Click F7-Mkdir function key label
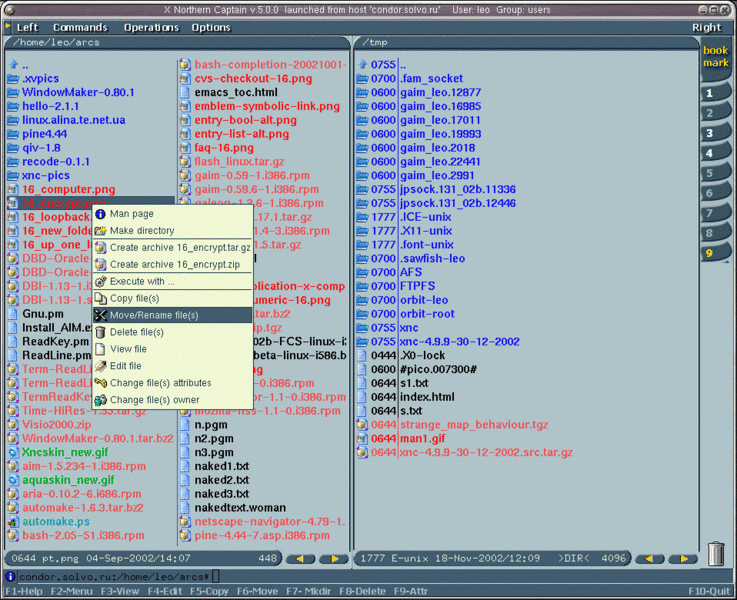737x600 pixels. point(309,591)
